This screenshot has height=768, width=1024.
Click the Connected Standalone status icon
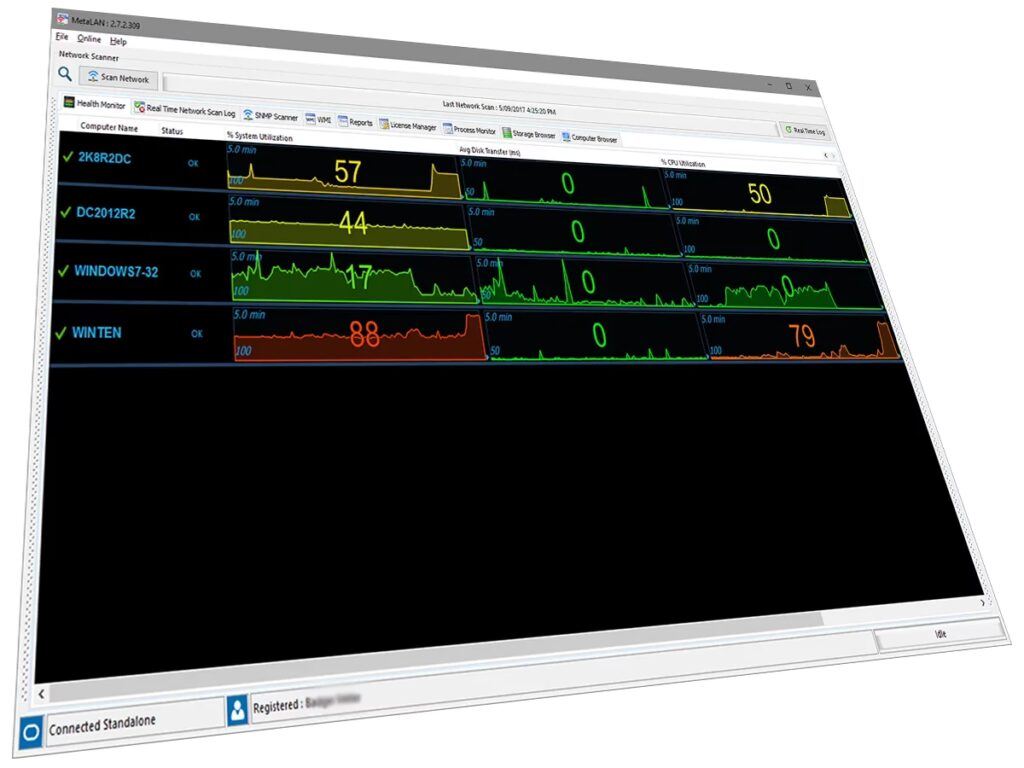coord(31,733)
